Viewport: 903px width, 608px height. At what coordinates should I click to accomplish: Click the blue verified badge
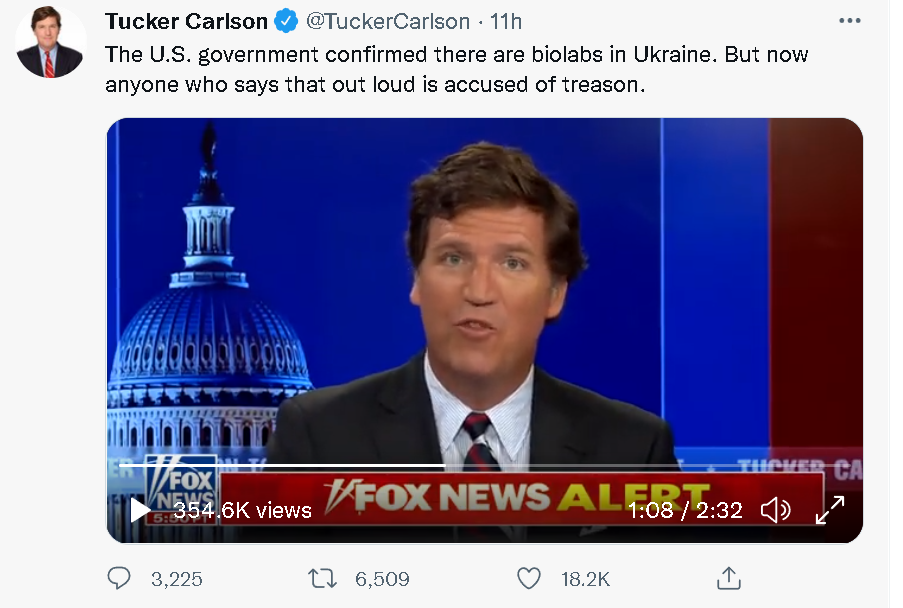coord(287,21)
